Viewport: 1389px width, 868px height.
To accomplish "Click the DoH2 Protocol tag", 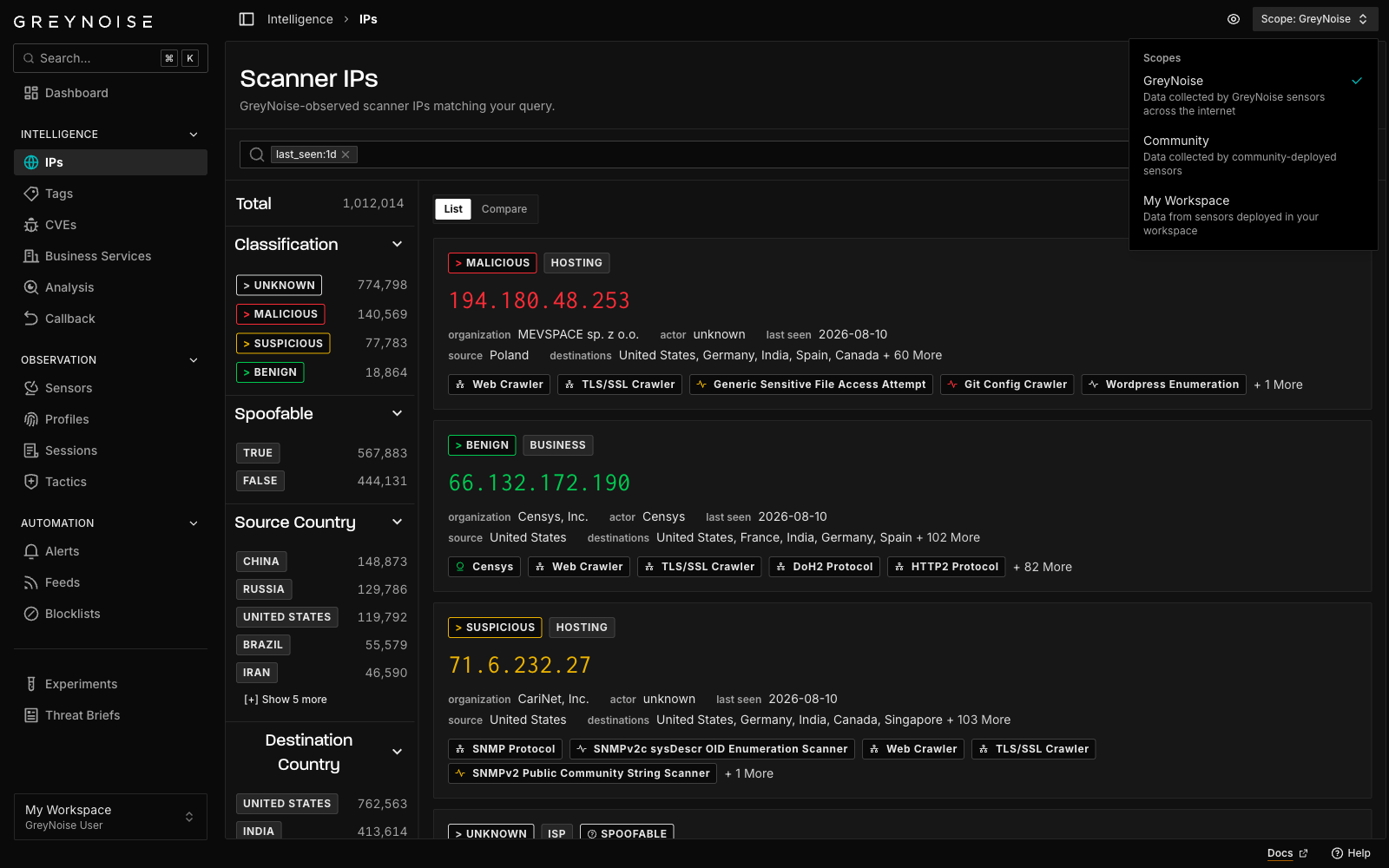I will point(825,567).
